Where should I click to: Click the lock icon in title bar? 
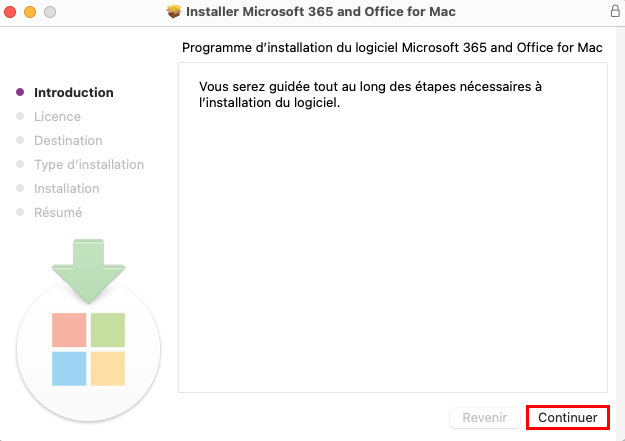(x=615, y=11)
